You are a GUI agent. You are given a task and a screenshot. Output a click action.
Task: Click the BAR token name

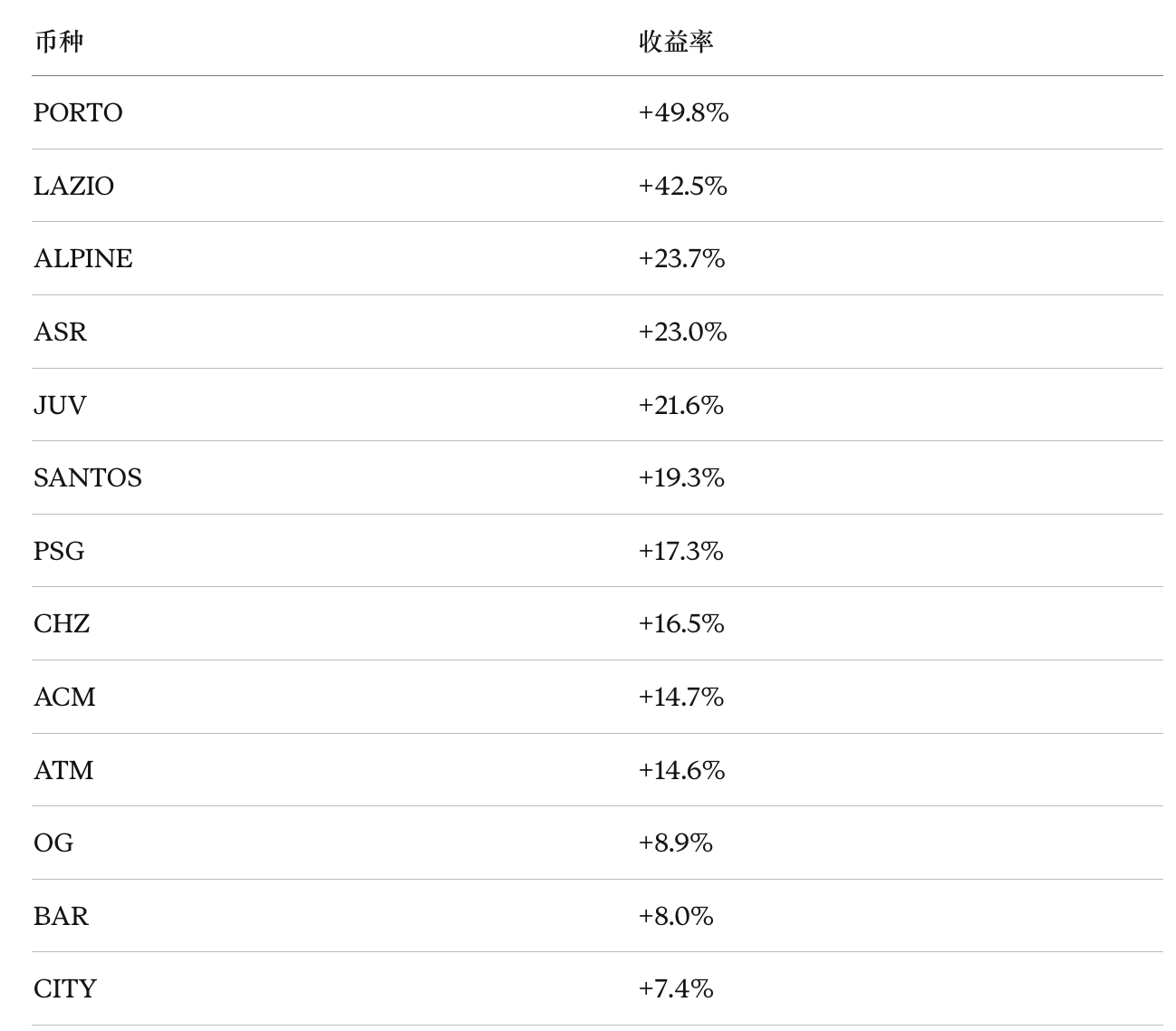tap(62, 916)
